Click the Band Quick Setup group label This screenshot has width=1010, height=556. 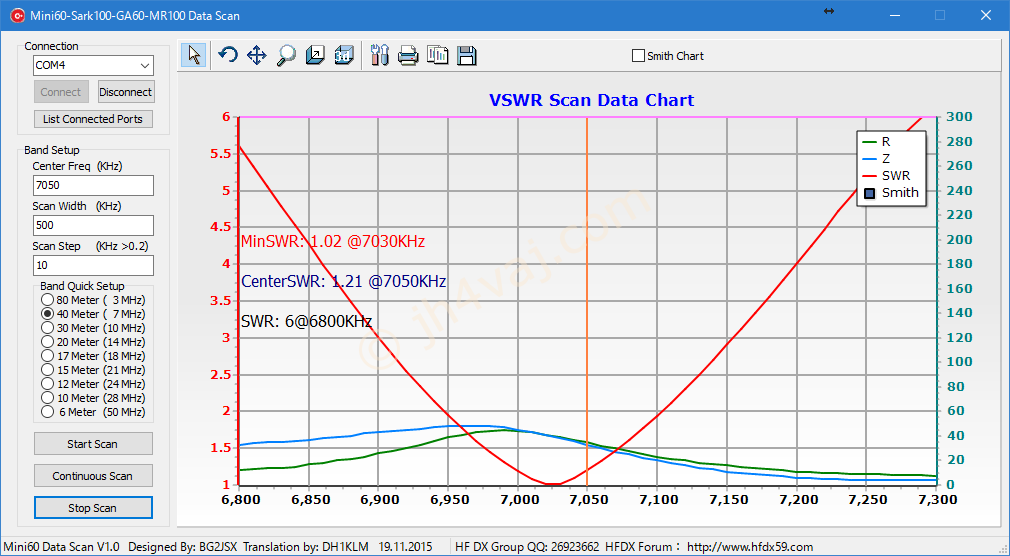click(82, 286)
